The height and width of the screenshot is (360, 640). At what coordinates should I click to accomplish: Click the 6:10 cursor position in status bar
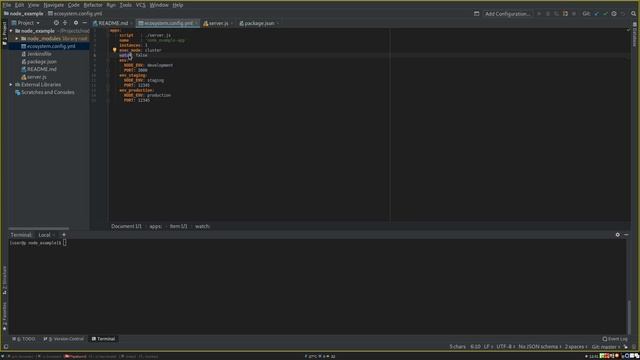coord(475,347)
